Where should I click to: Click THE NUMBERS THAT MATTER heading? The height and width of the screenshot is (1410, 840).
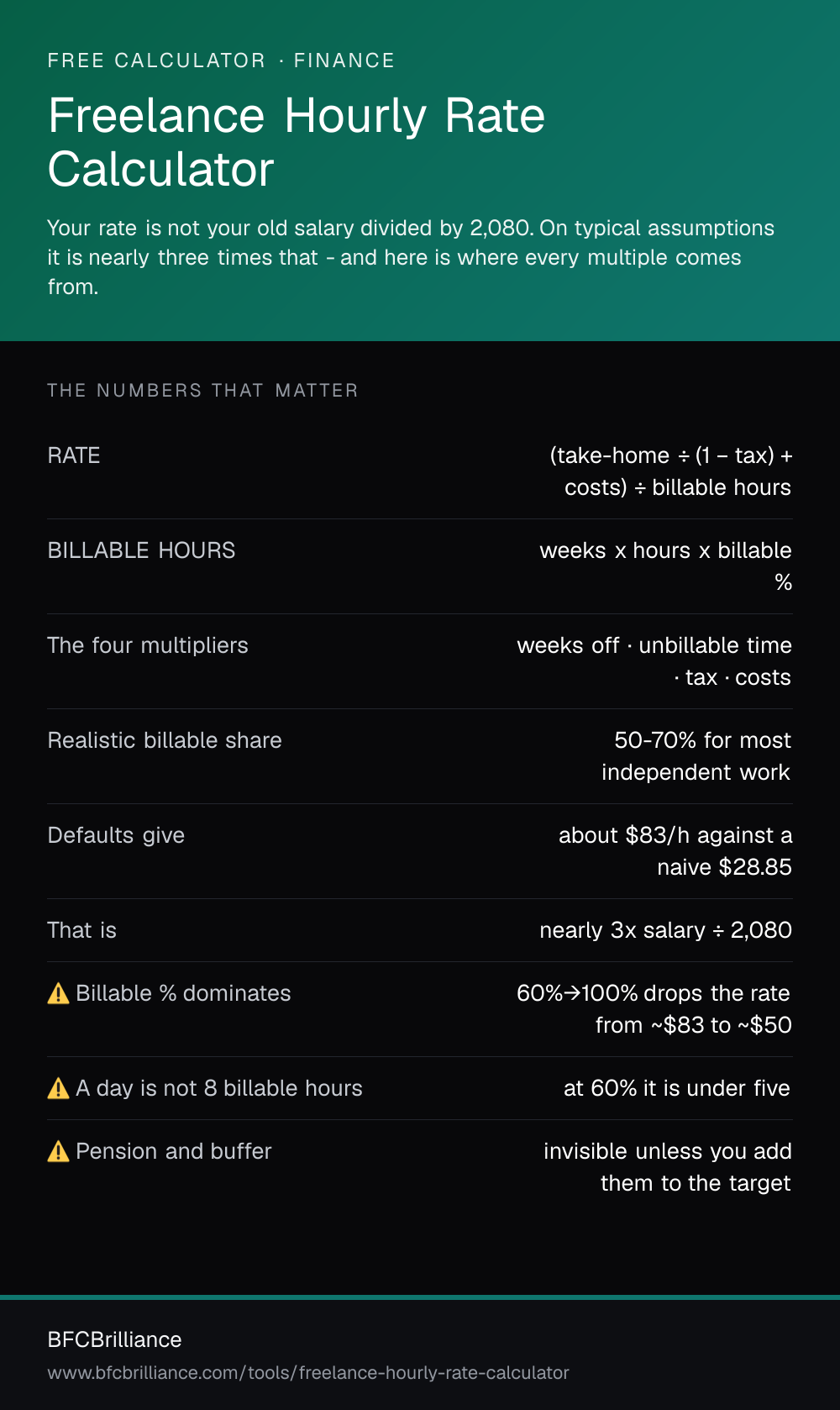coord(202,390)
